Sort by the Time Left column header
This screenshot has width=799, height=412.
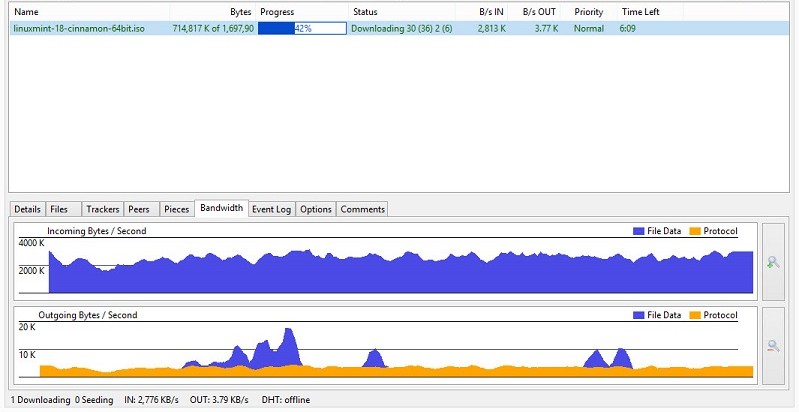[x=641, y=12]
